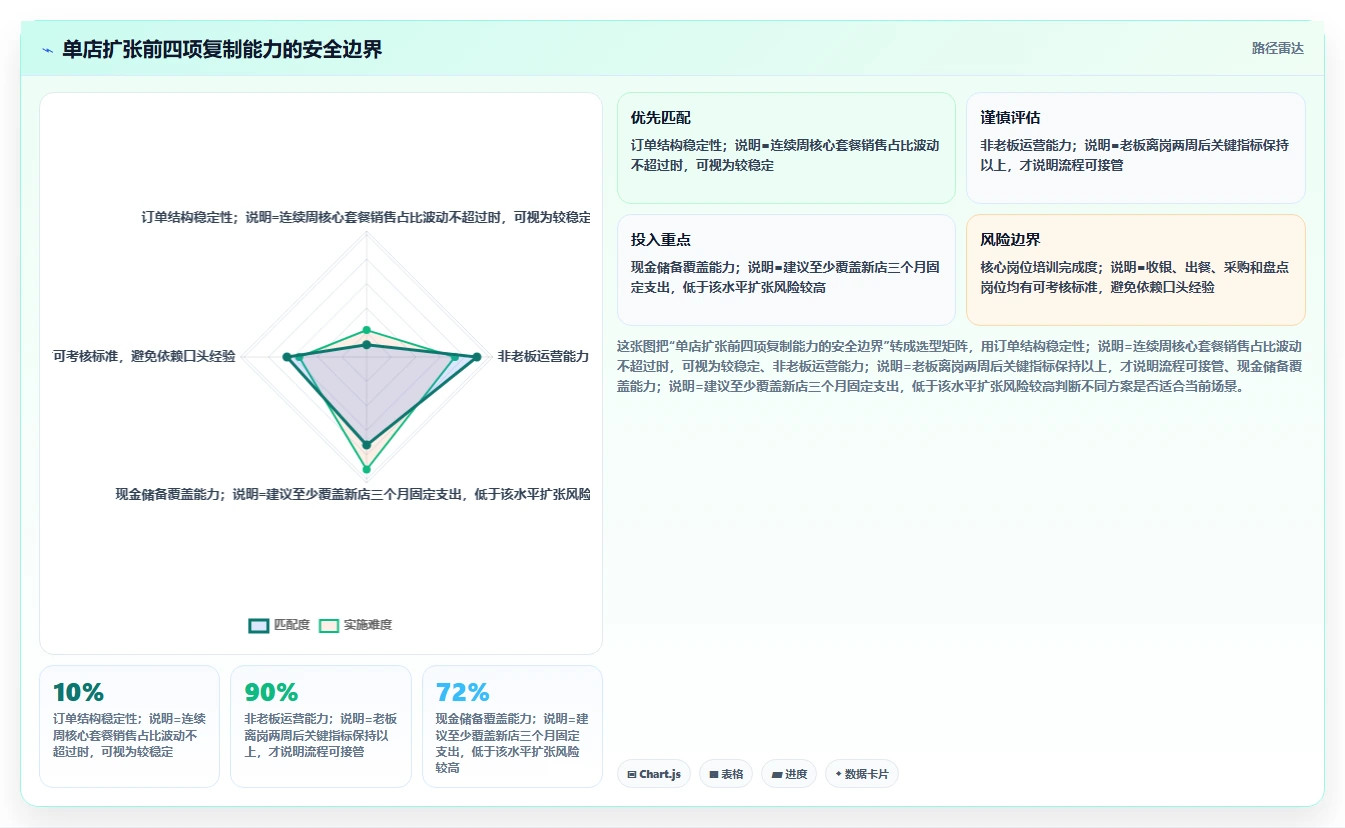Click the 路径雷达 label in the header

[1277, 48]
